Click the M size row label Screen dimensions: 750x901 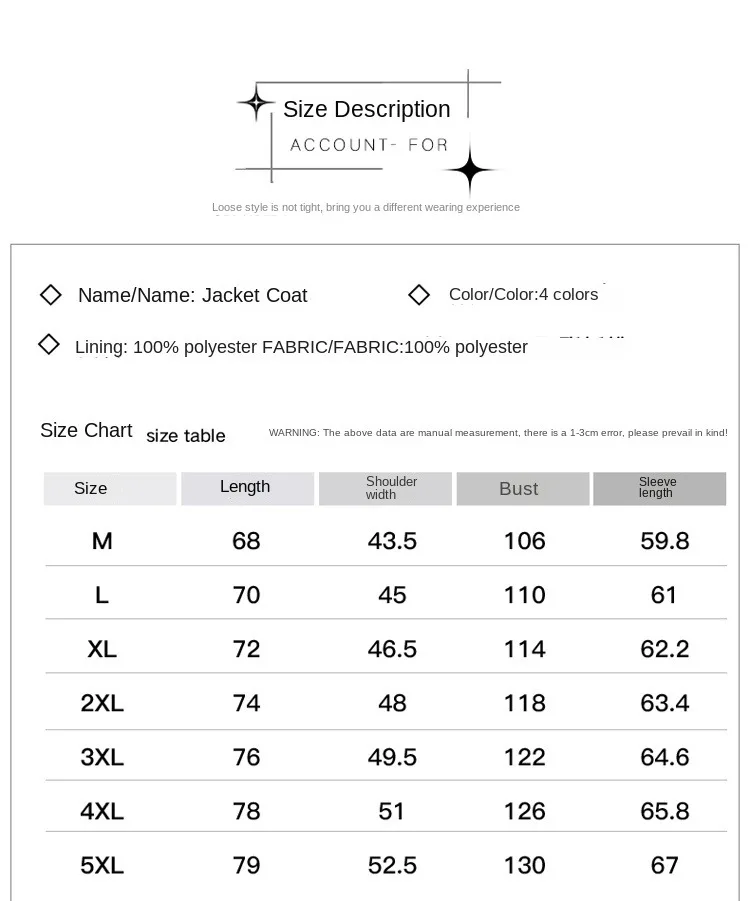tap(102, 541)
